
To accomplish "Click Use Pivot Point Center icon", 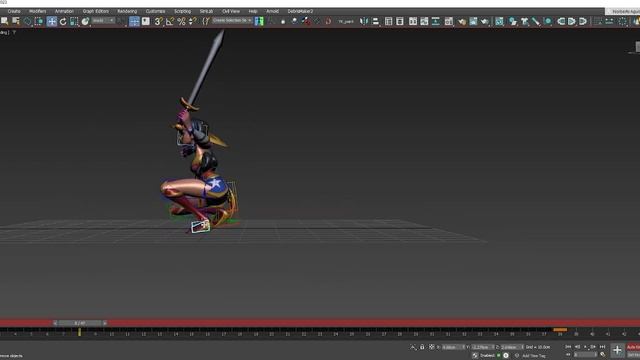I will point(122,21).
